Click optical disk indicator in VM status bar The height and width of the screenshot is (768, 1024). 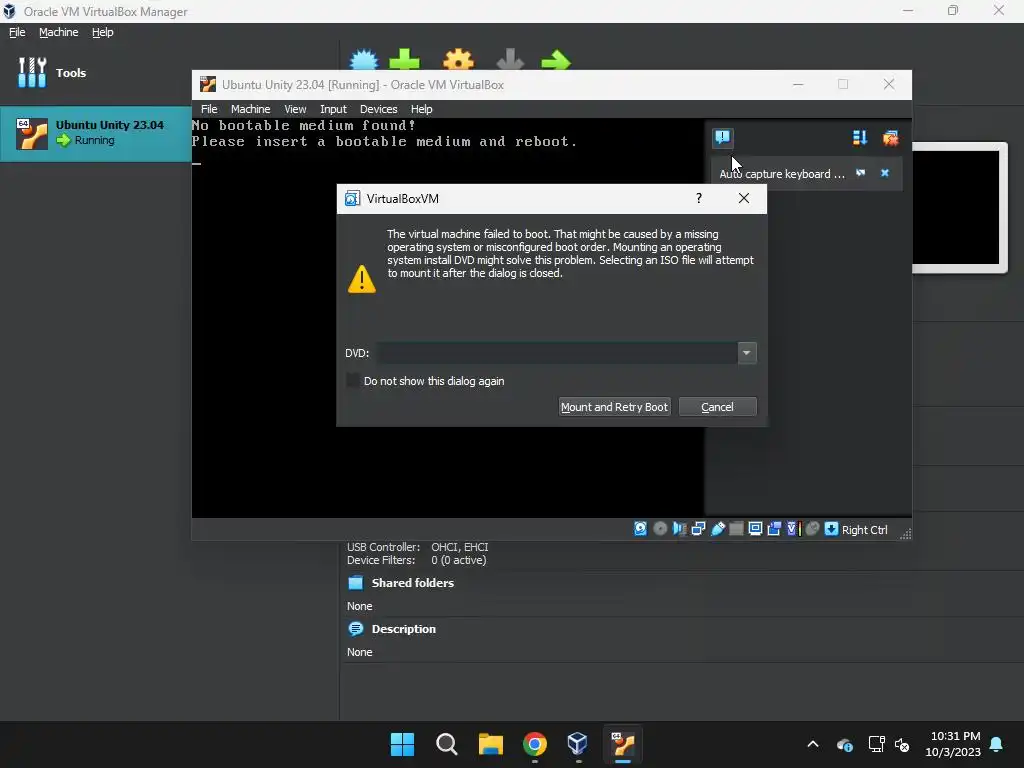click(x=660, y=529)
